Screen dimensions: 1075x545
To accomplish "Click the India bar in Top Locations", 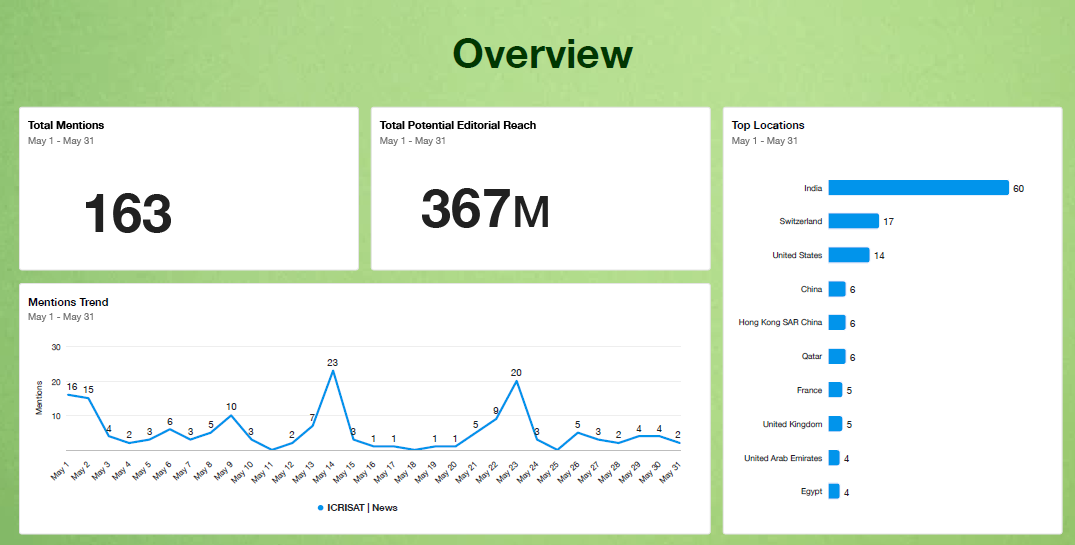I will pyautogui.click(x=918, y=188).
